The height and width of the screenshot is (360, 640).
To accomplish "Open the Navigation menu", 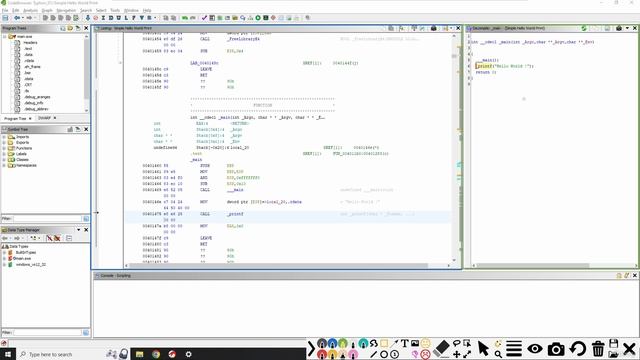I will [x=66, y=10].
